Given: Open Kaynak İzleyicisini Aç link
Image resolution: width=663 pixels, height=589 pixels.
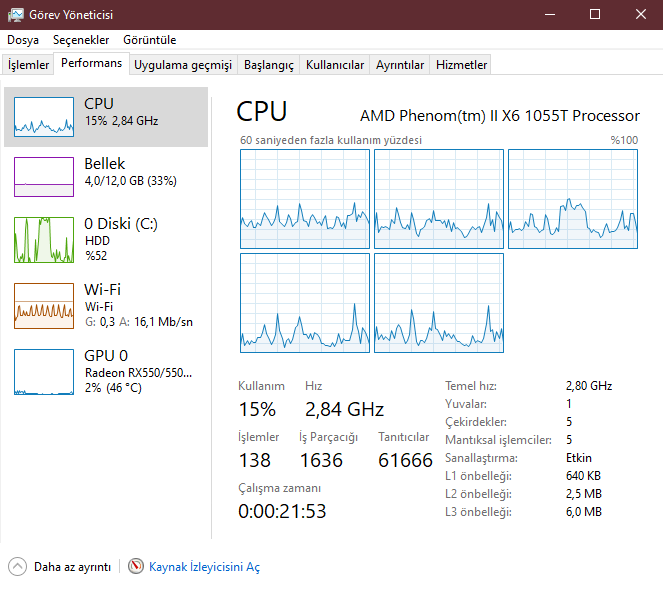Looking at the screenshot, I should 204,567.
